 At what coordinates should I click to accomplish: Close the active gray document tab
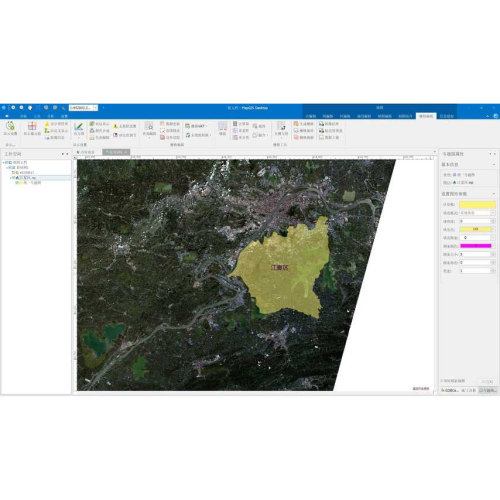click(126, 152)
